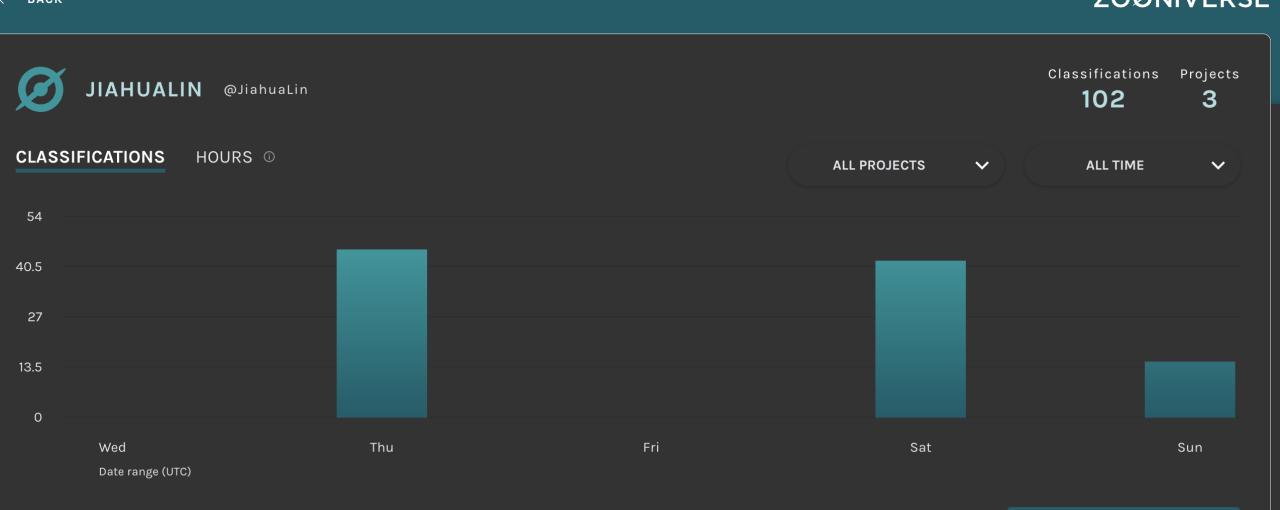Viewport: 1280px width, 510px height.
Task: Click the JiahuaLin Zooniverse avatar icon
Action: (x=41, y=89)
